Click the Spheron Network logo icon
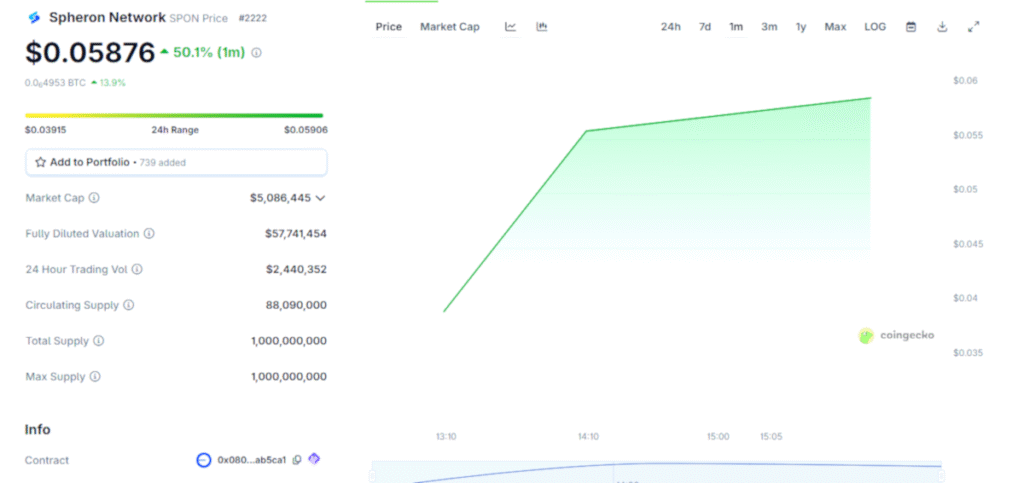 [34, 18]
